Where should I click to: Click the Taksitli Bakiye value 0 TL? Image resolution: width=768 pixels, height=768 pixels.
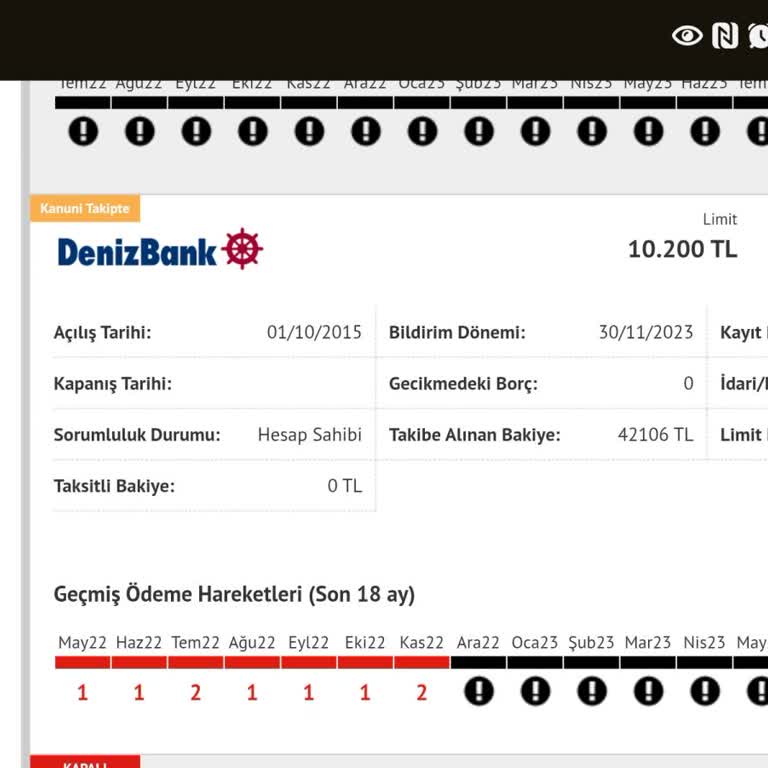click(x=345, y=486)
